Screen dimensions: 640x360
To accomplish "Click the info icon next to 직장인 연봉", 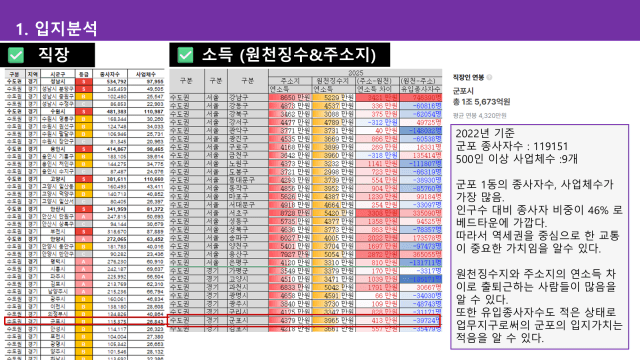I will [489, 77].
